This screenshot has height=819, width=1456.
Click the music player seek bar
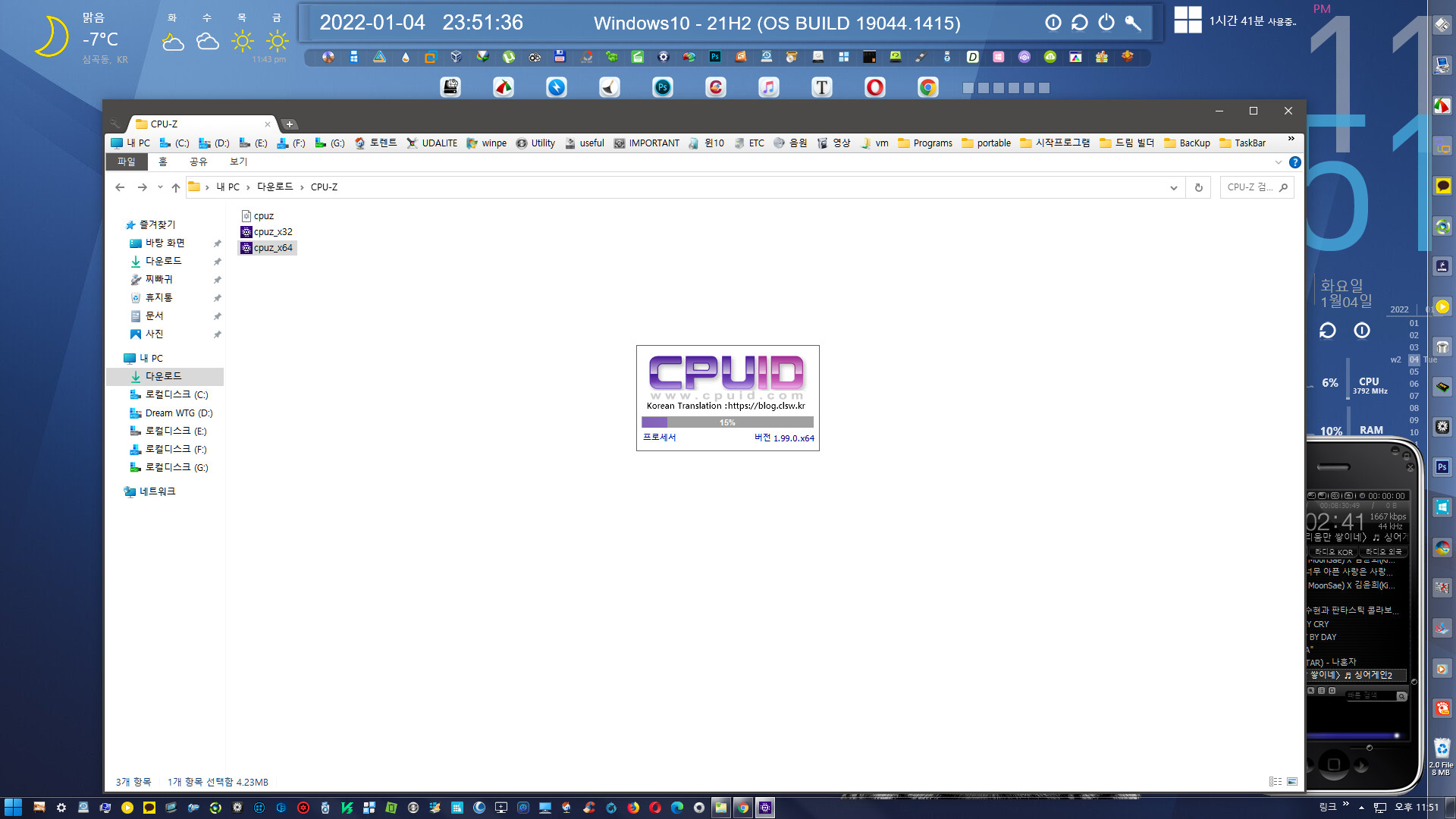(1354, 736)
